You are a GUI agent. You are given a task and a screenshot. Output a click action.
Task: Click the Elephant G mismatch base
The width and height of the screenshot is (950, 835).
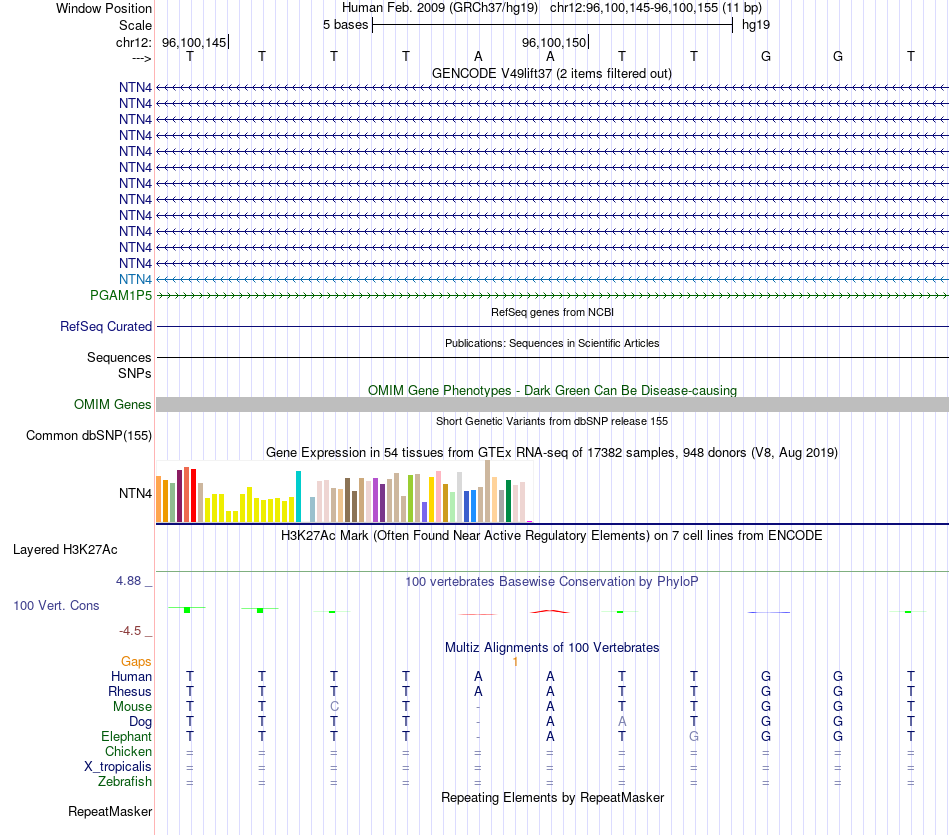tap(694, 736)
